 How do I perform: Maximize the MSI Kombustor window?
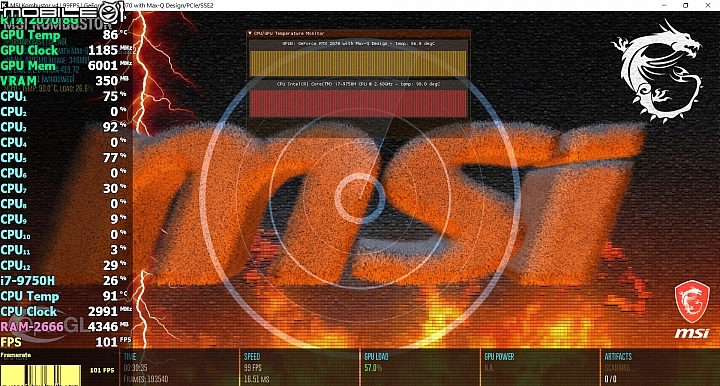coord(686,6)
